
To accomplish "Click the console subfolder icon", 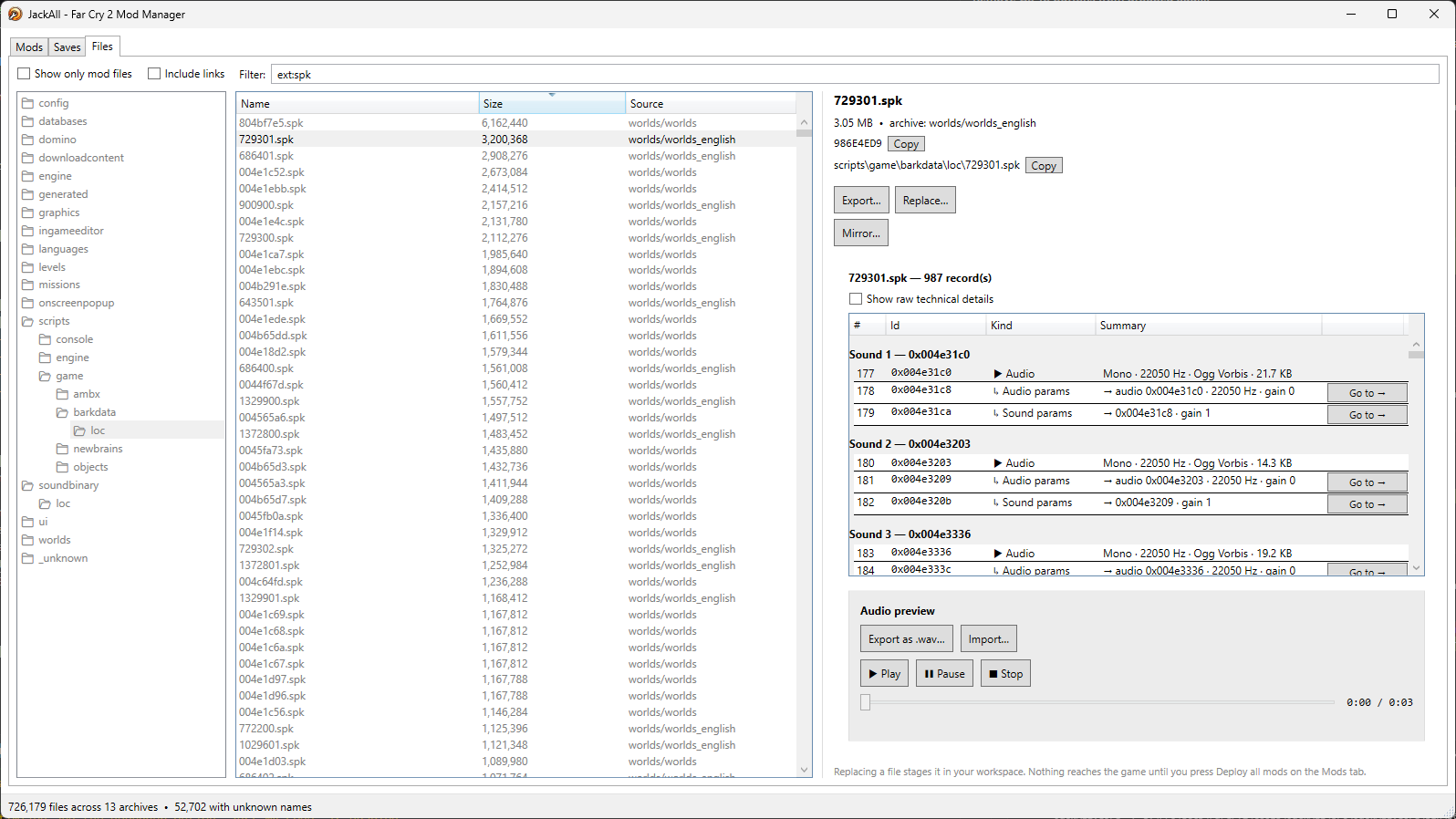I will 45,339.
